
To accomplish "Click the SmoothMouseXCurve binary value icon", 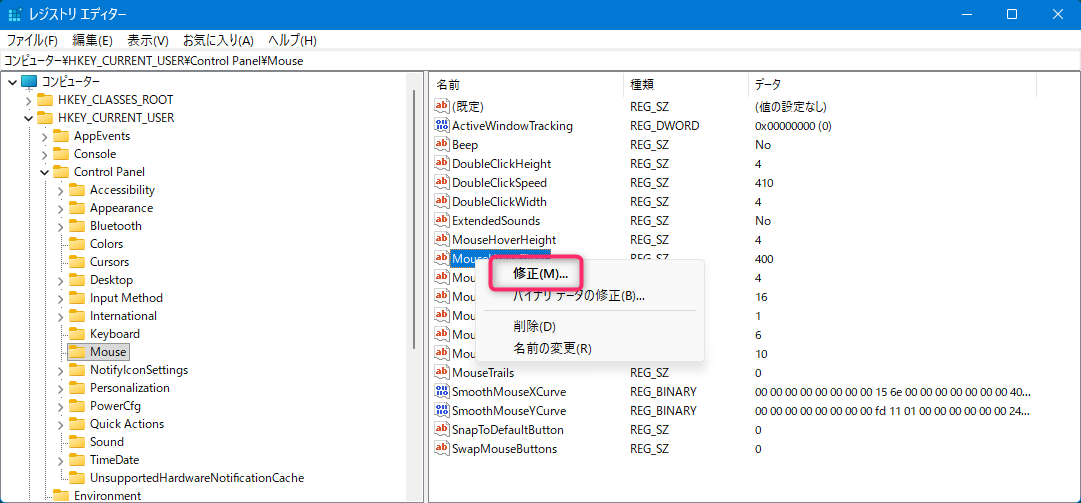I will [443, 392].
